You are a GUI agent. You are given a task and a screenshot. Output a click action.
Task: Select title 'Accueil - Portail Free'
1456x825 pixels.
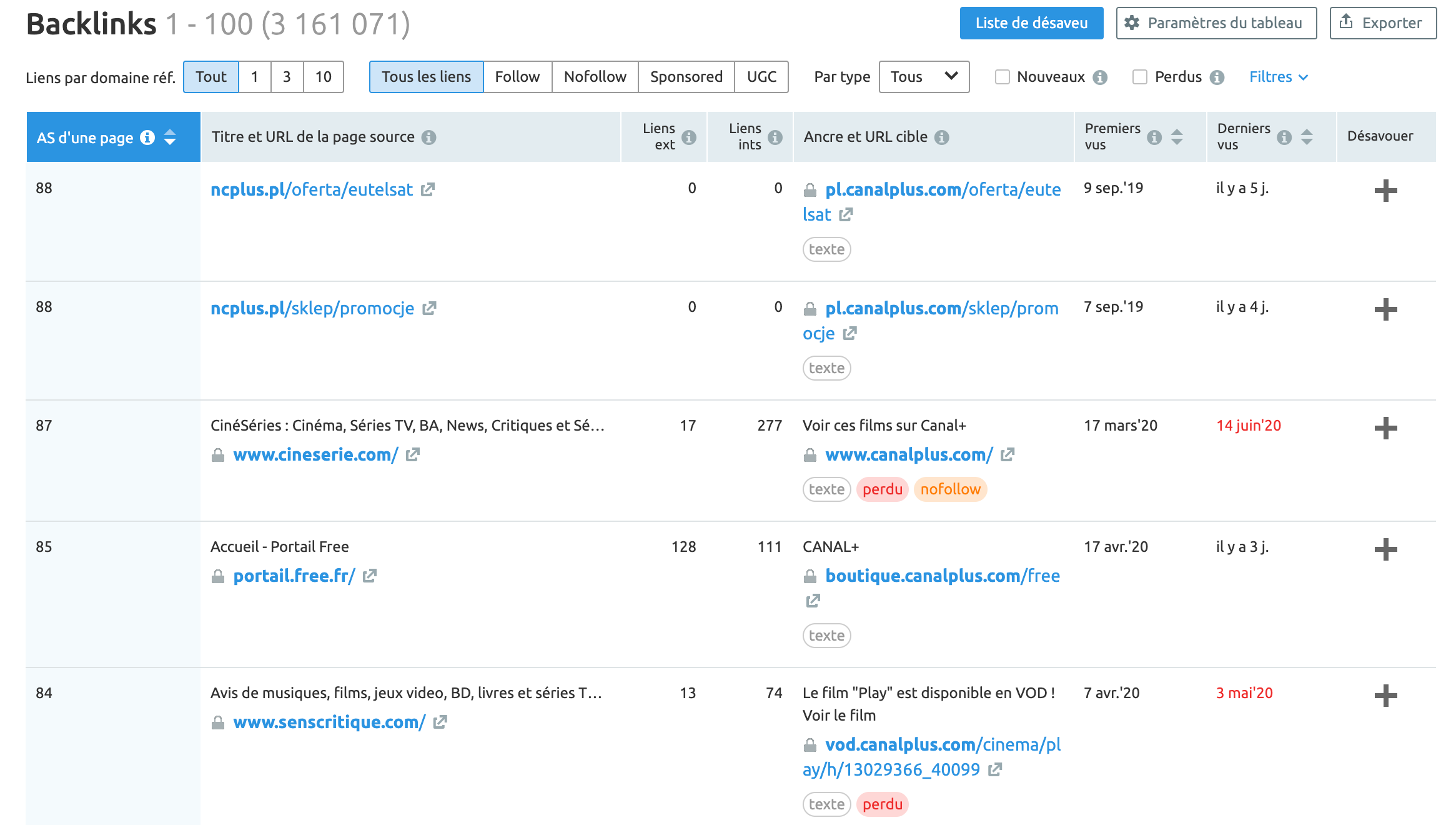[279, 547]
